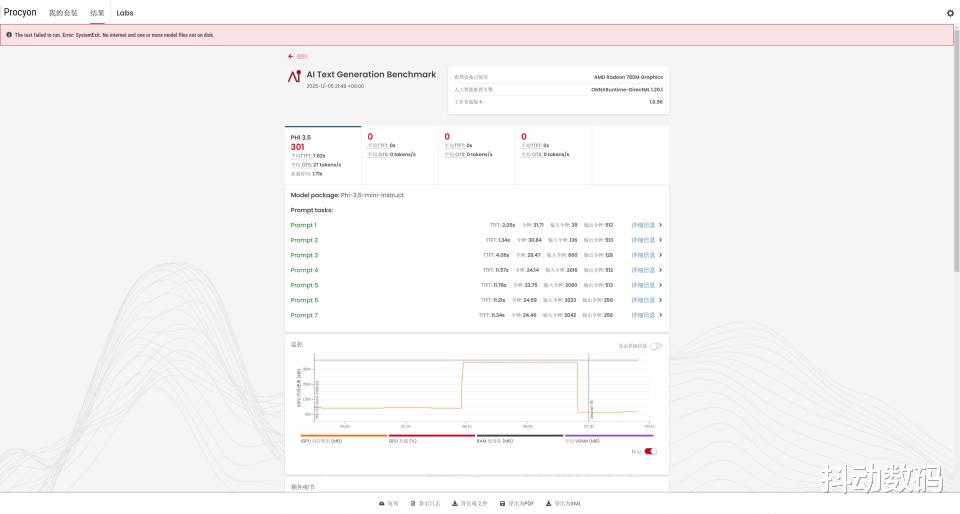
Task: Open the Labs tab
Action: click(x=125, y=13)
